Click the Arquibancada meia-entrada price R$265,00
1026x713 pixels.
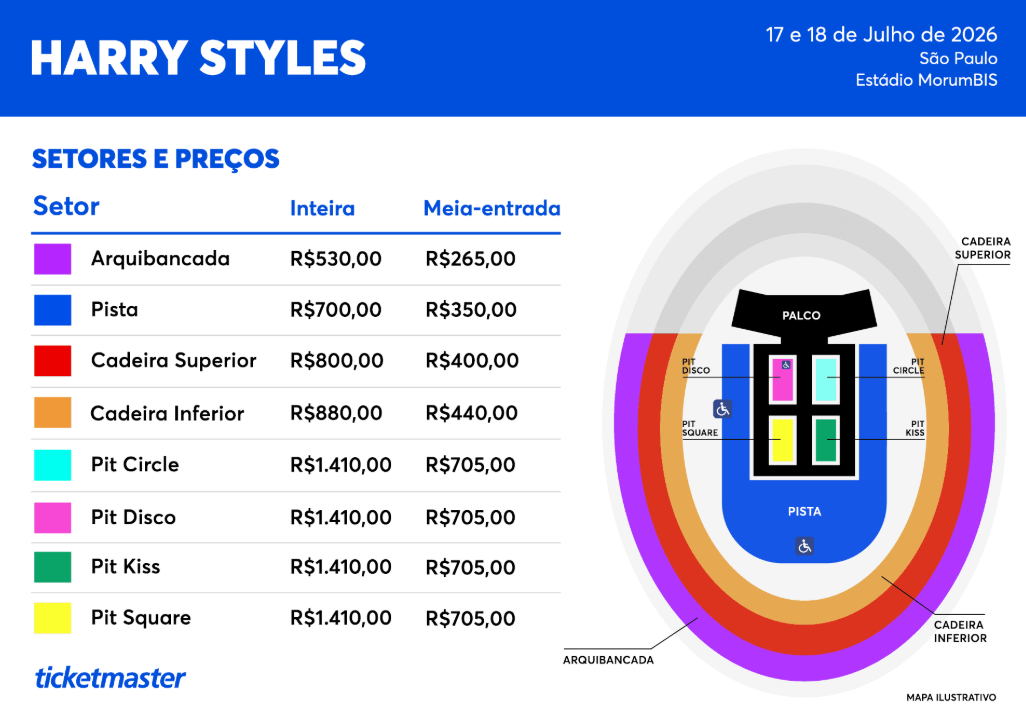[x=470, y=259]
